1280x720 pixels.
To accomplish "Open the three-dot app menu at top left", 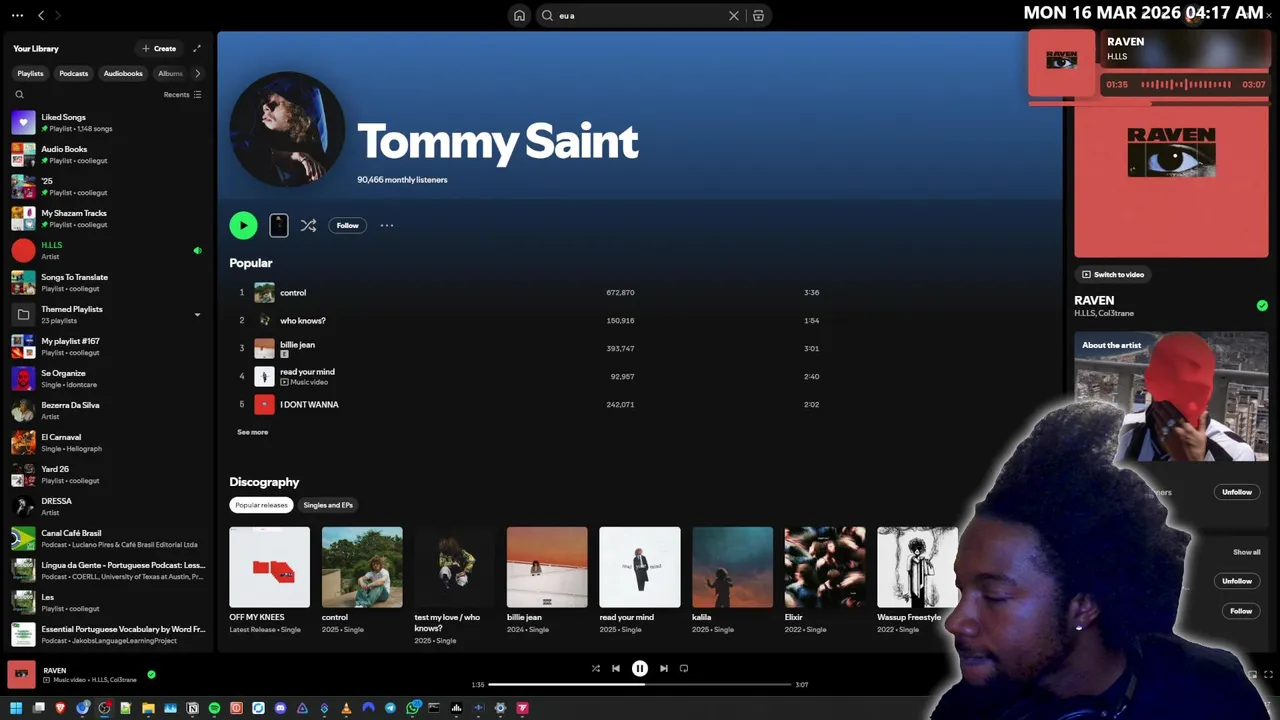I will click(x=17, y=16).
